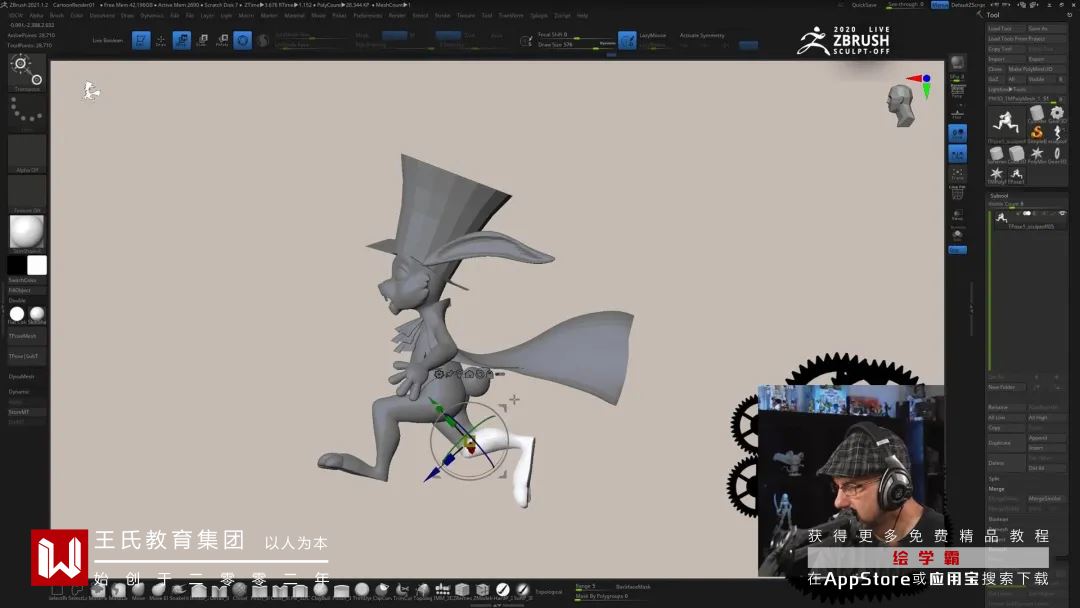The width and height of the screenshot is (1080, 608).
Task: Toggle Activate Symmetry
Action: point(702,35)
